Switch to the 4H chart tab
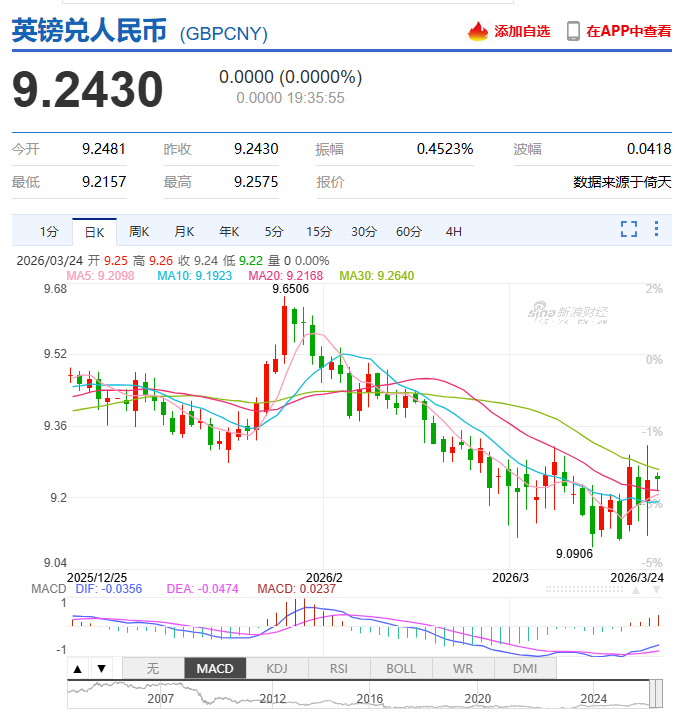The width and height of the screenshot is (675, 715). pyautogui.click(x=453, y=232)
